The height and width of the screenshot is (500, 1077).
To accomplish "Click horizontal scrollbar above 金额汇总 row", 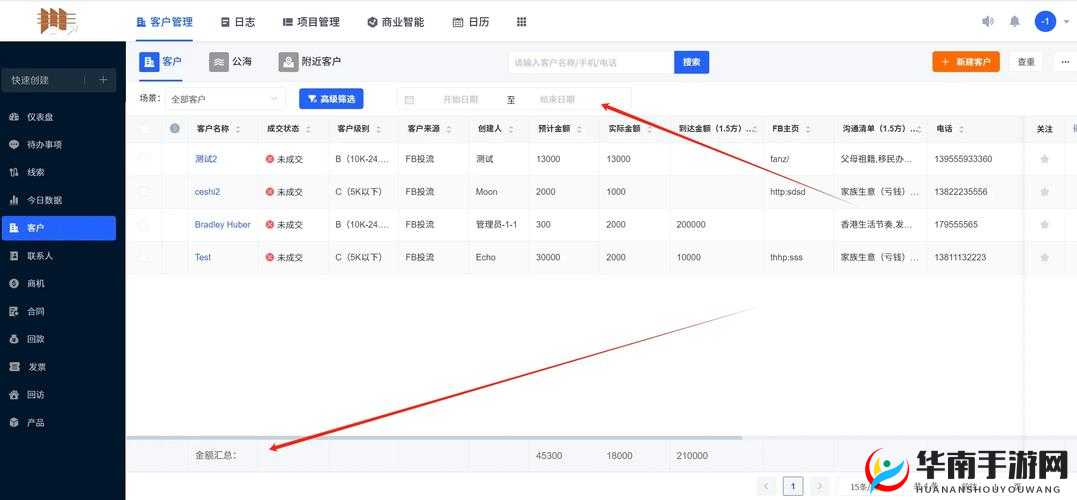I will 434,438.
